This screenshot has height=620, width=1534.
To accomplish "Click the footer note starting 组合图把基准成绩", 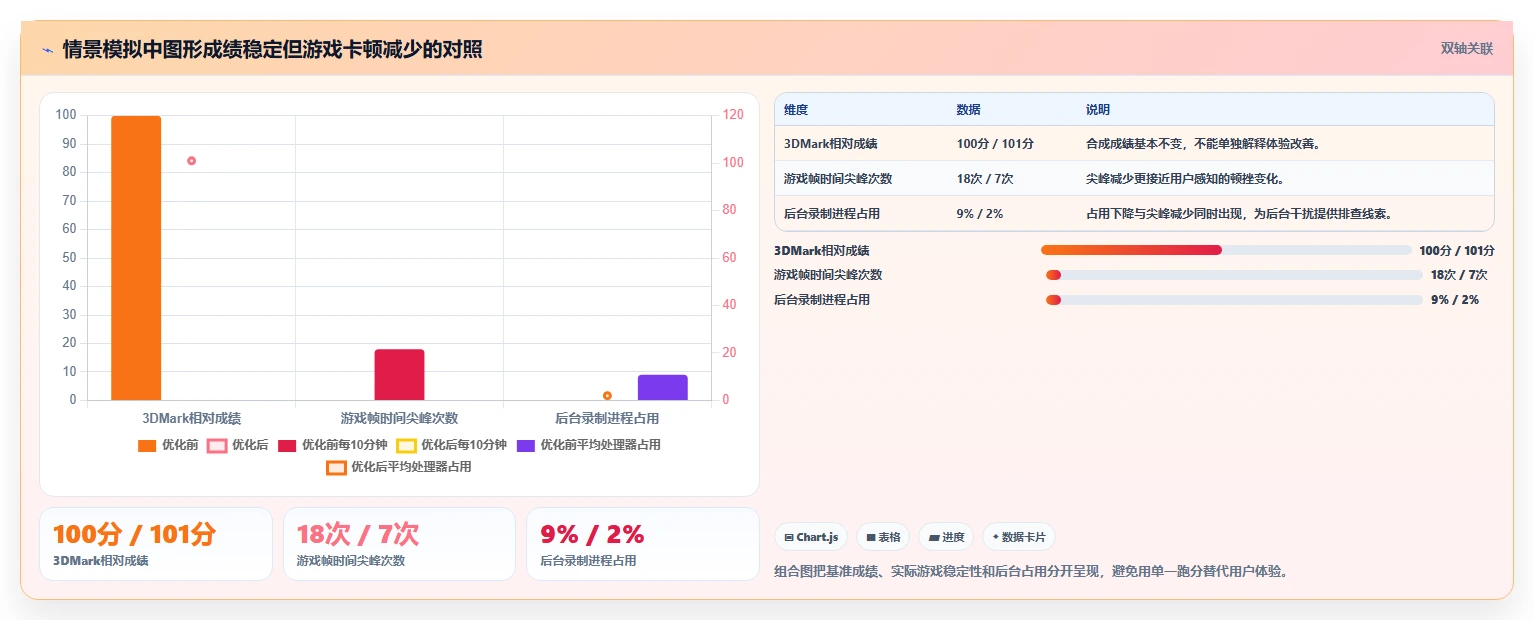I will (x=1032, y=572).
